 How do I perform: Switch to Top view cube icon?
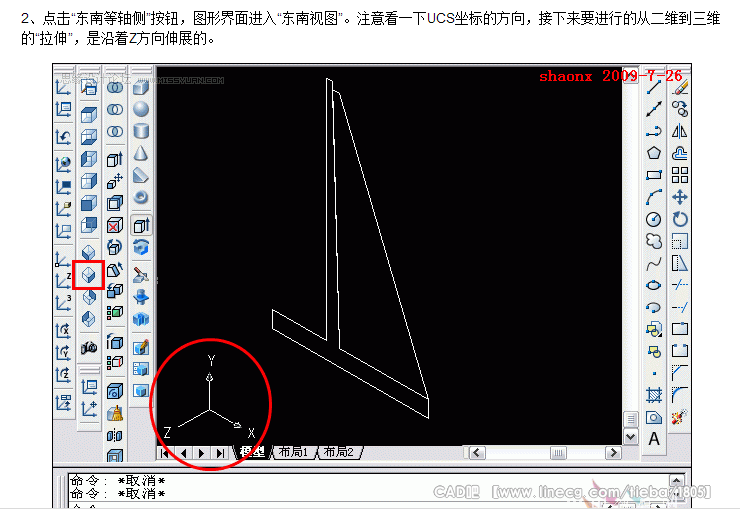(x=89, y=115)
